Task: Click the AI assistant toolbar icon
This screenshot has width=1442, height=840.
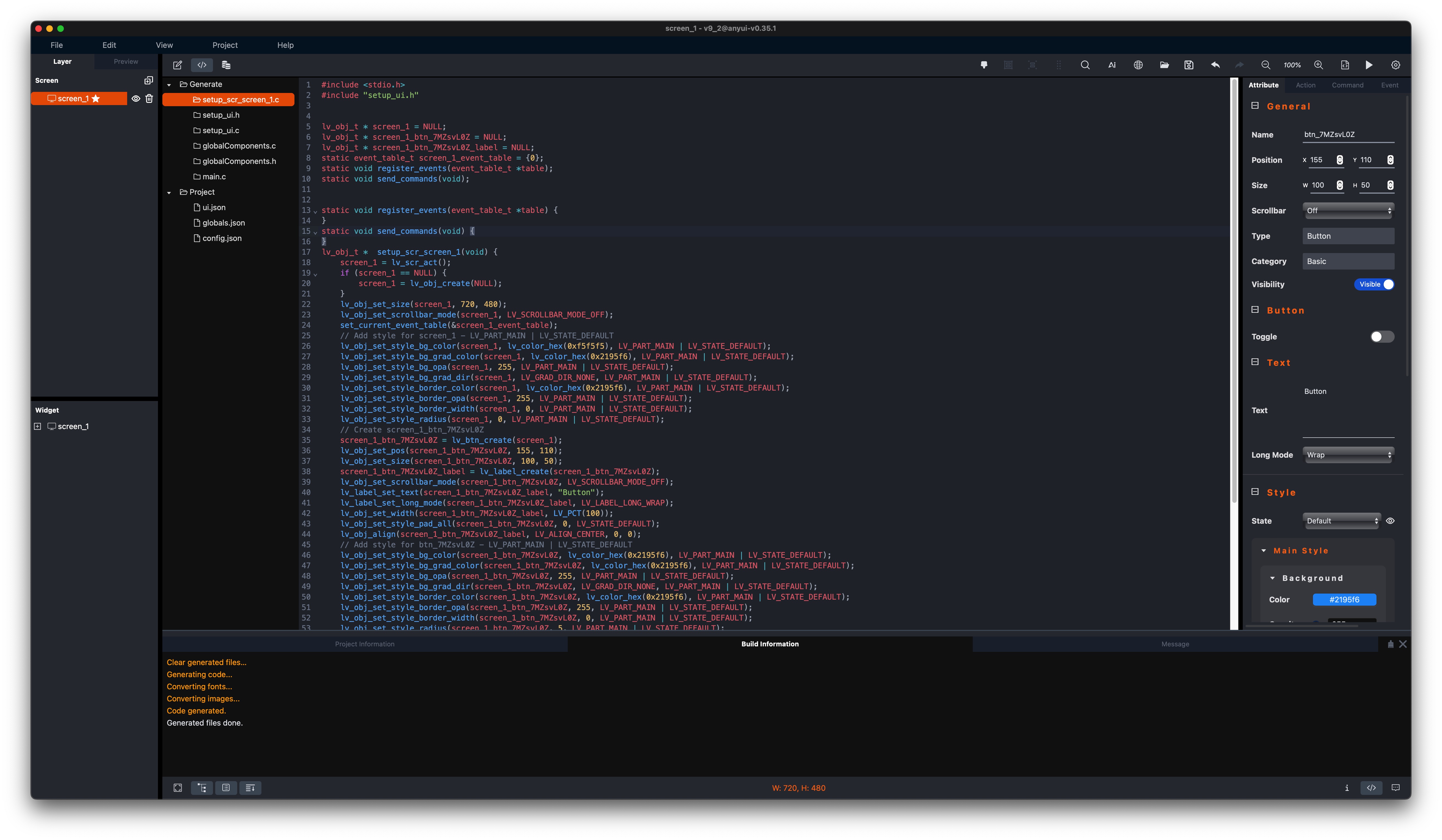Action: click(x=1111, y=65)
